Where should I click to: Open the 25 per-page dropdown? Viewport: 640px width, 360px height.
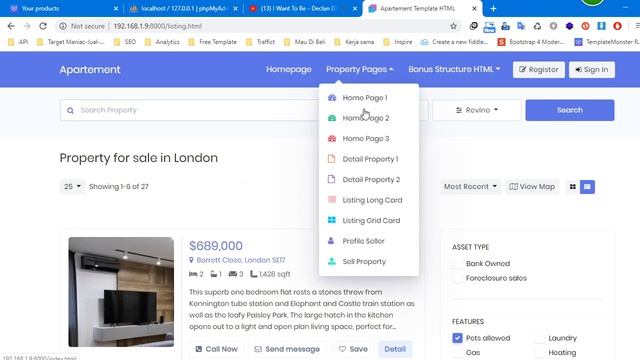72,187
